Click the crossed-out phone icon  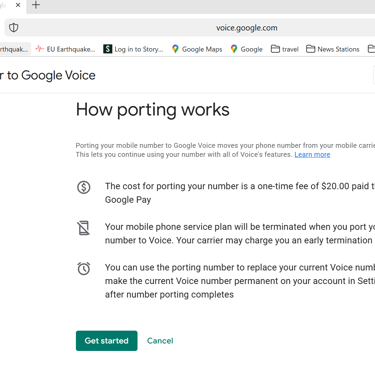84,228
